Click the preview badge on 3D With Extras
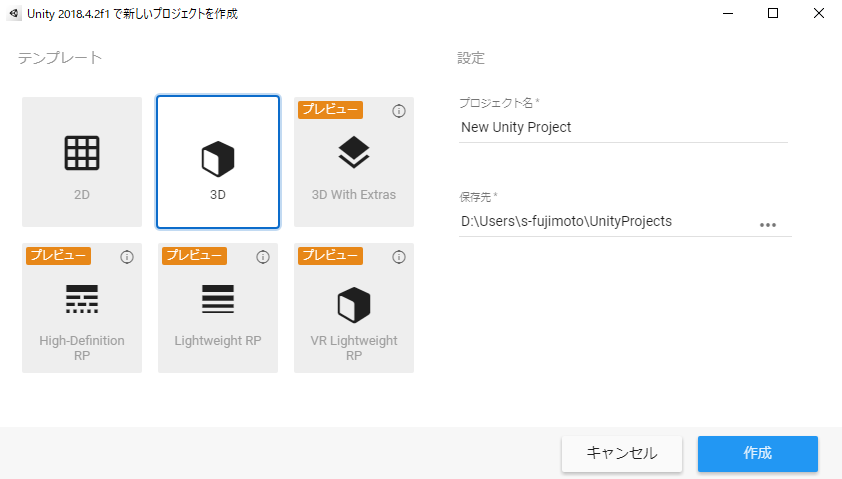 pyautogui.click(x=330, y=110)
